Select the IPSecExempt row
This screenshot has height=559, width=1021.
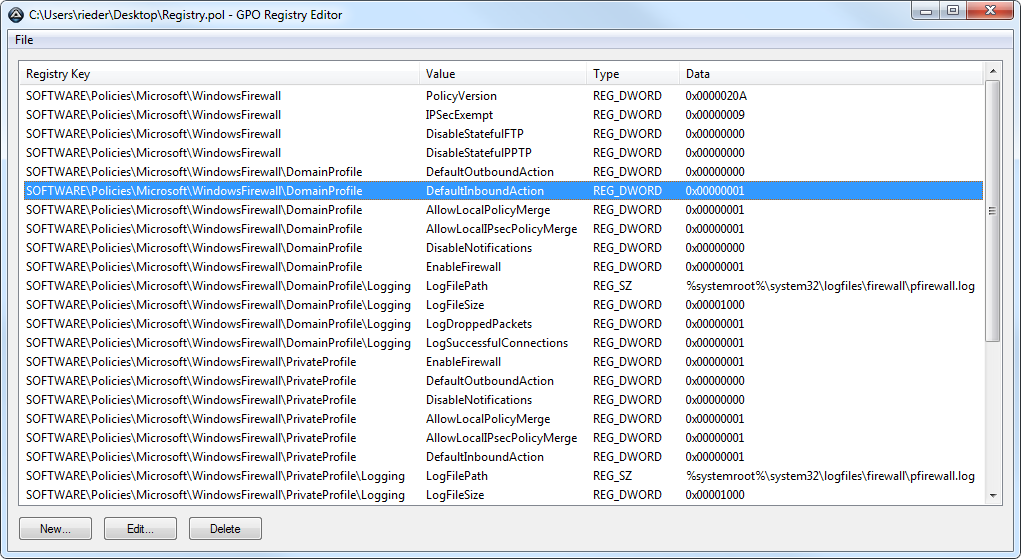point(501,115)
